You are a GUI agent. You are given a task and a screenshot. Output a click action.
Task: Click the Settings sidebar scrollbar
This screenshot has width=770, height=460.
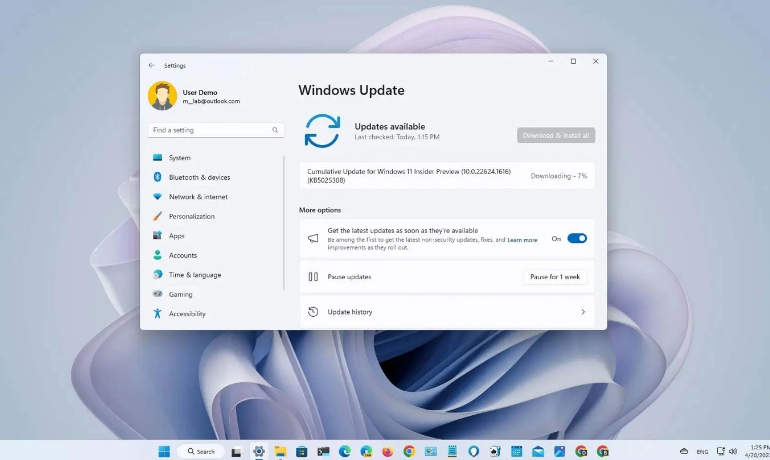click(x=284, y=222)
